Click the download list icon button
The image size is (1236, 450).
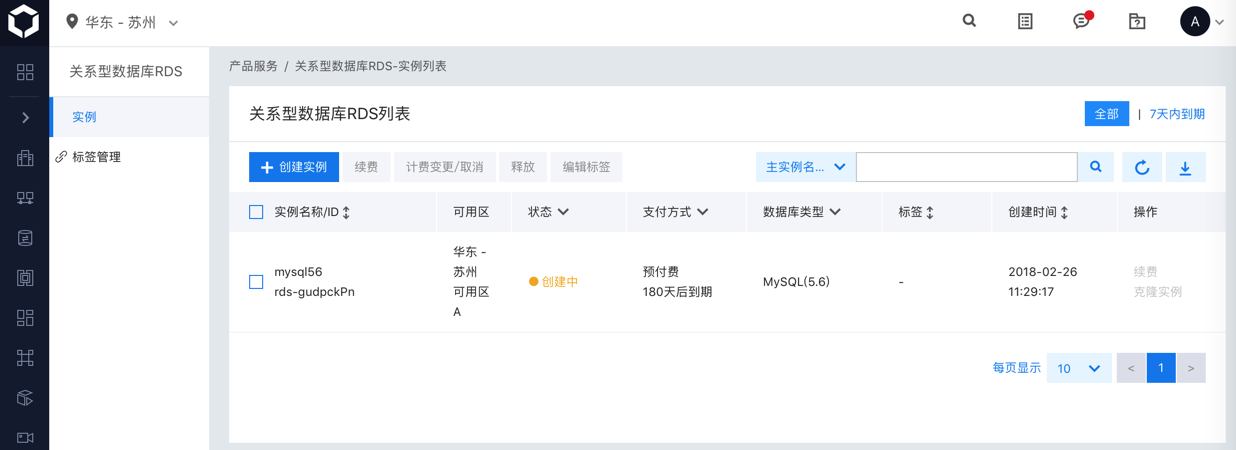point(1185,167)
